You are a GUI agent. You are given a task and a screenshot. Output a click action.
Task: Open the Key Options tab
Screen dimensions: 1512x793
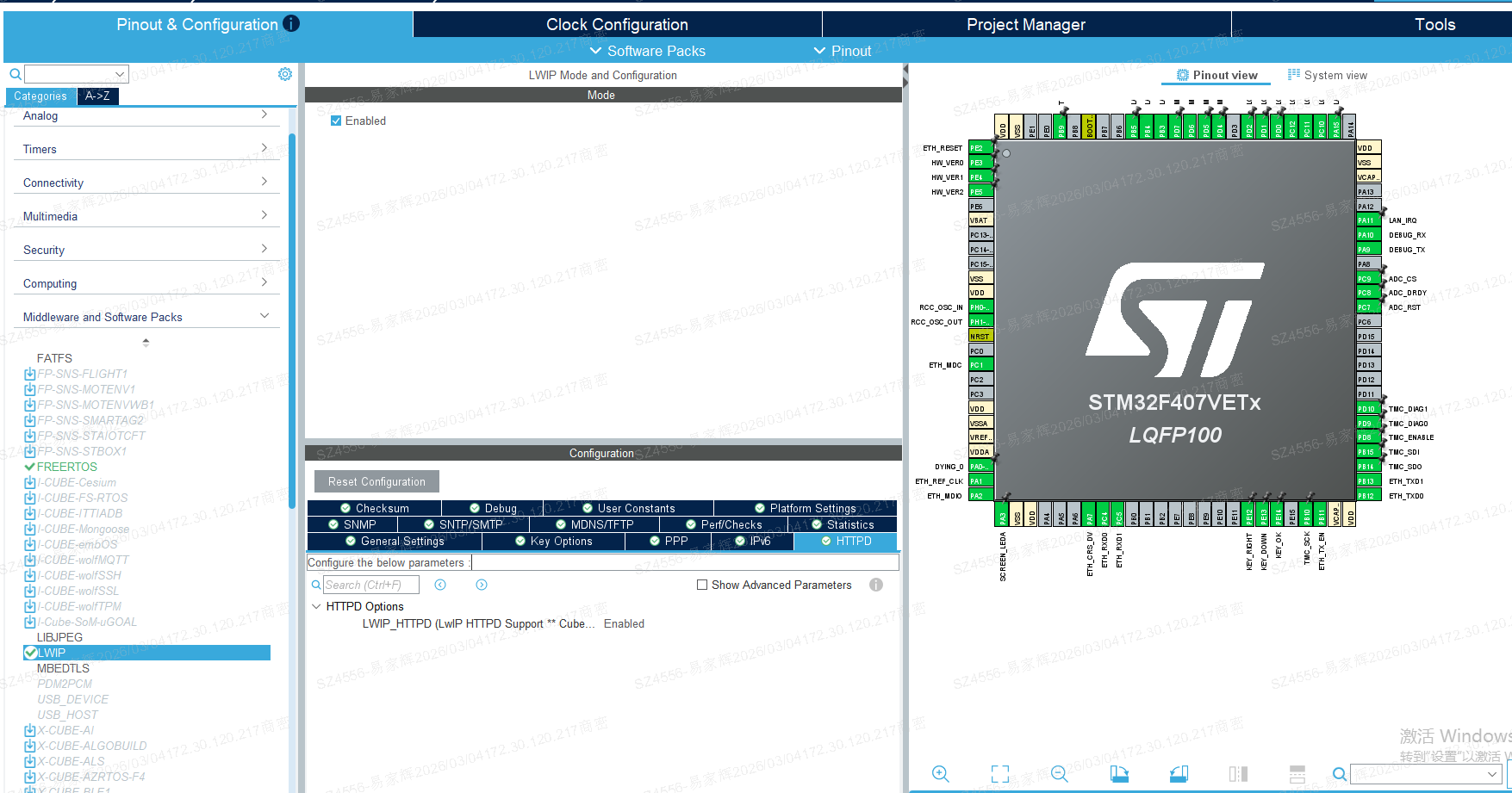[554, 541]
